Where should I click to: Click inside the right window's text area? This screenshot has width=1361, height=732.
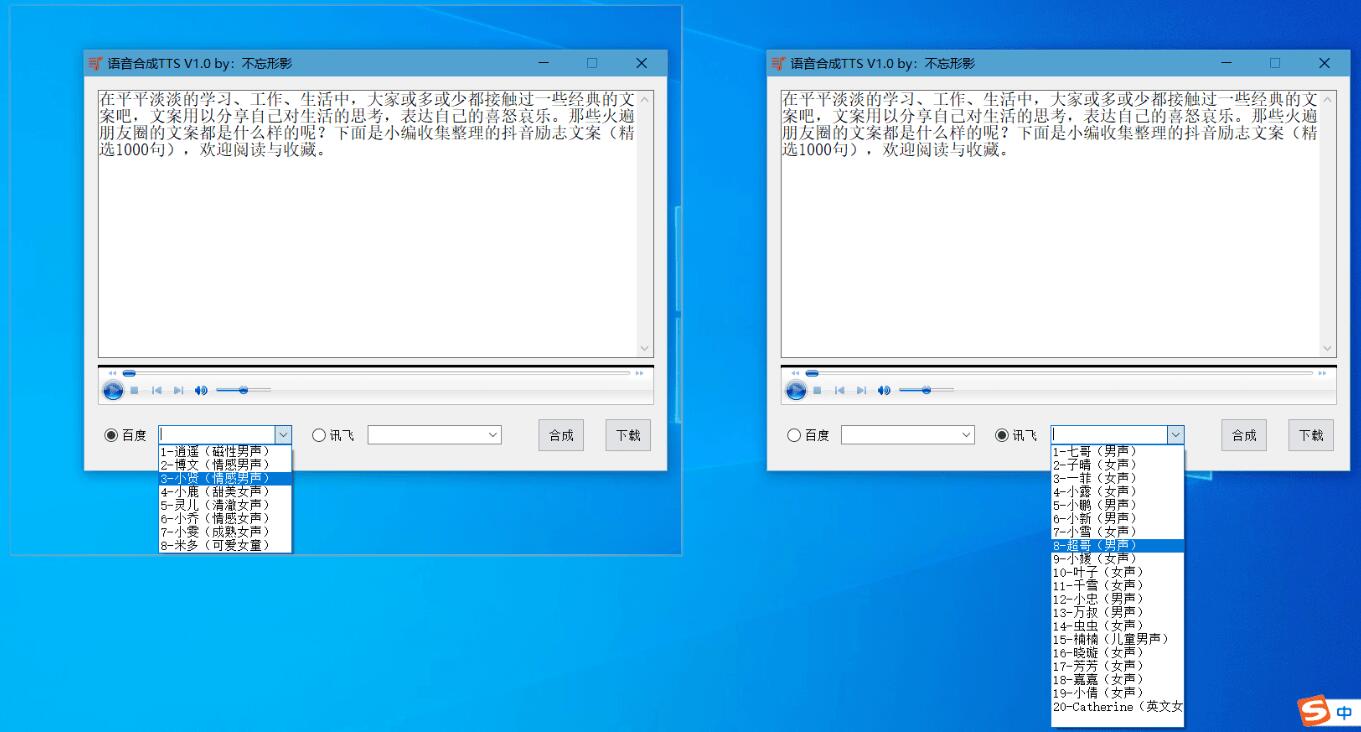[x=1050, y=220]
